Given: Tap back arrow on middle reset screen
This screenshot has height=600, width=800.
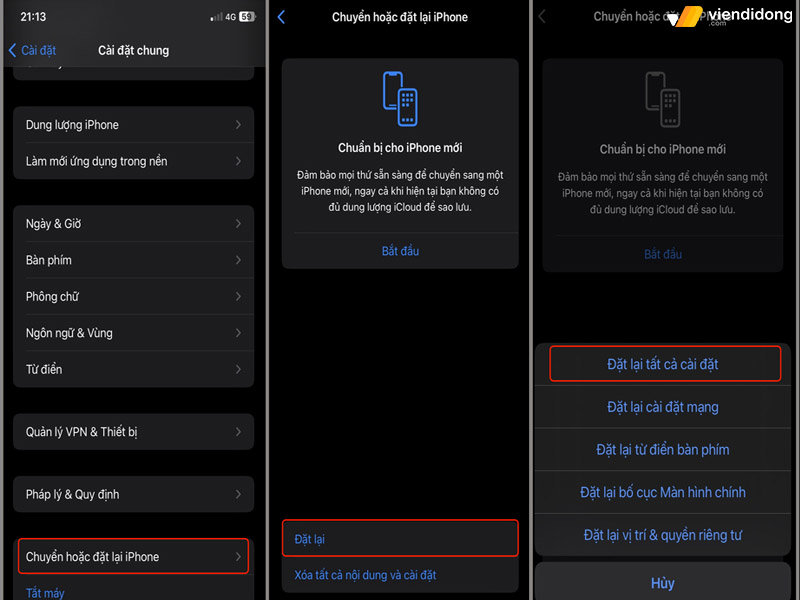Looking at the screenshot, I should pos(281,17).
